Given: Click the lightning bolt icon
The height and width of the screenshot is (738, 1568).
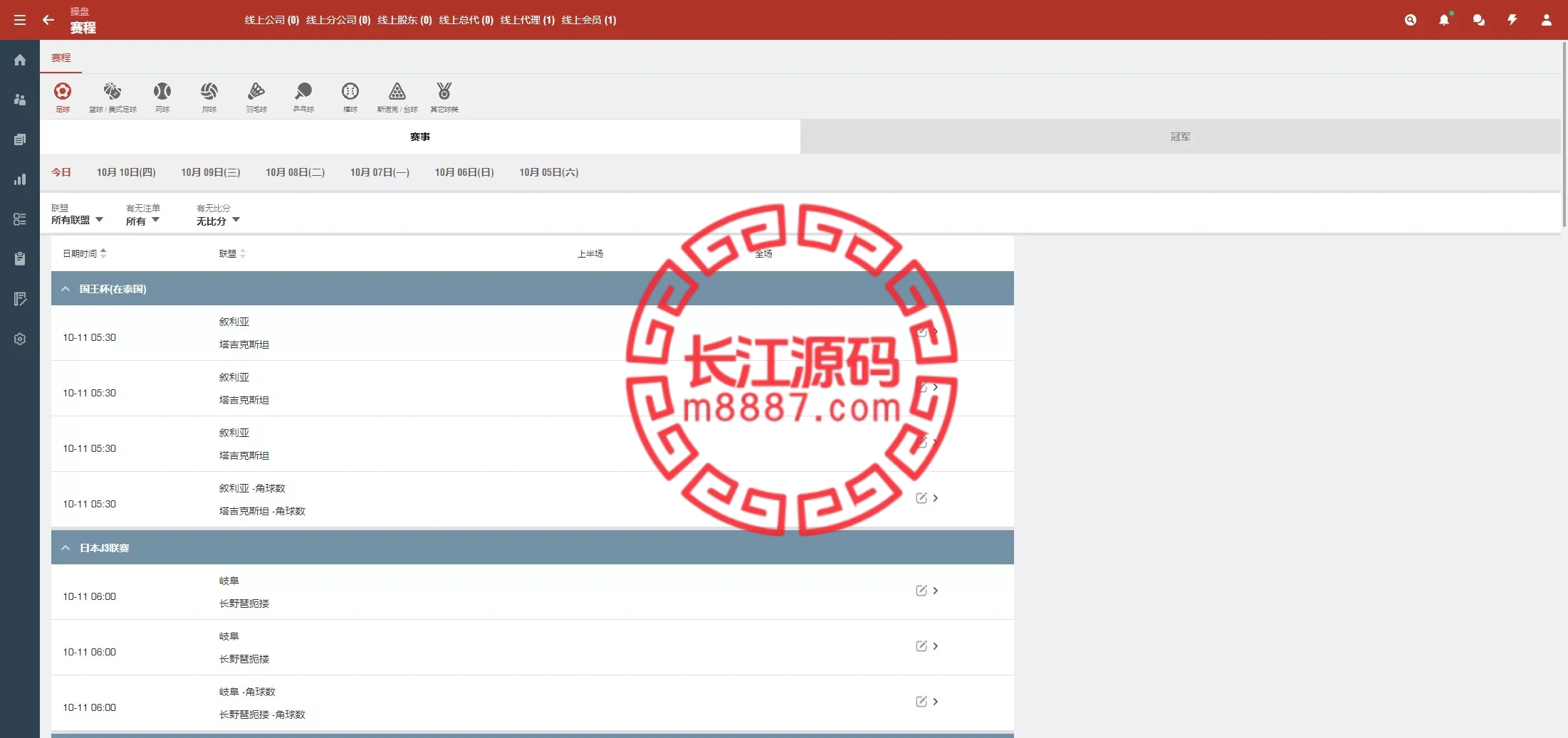Looking at the screenshot, I should (1512, 20).
